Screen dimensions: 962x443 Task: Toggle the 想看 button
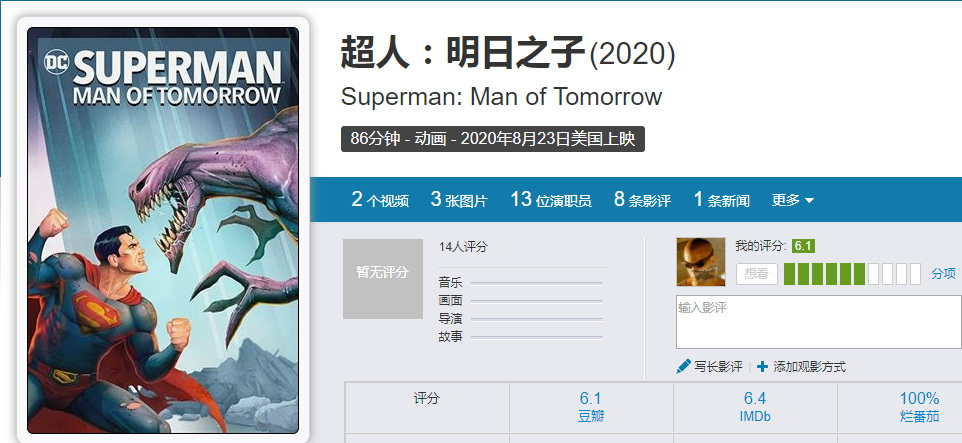click(x=756, y=274)
